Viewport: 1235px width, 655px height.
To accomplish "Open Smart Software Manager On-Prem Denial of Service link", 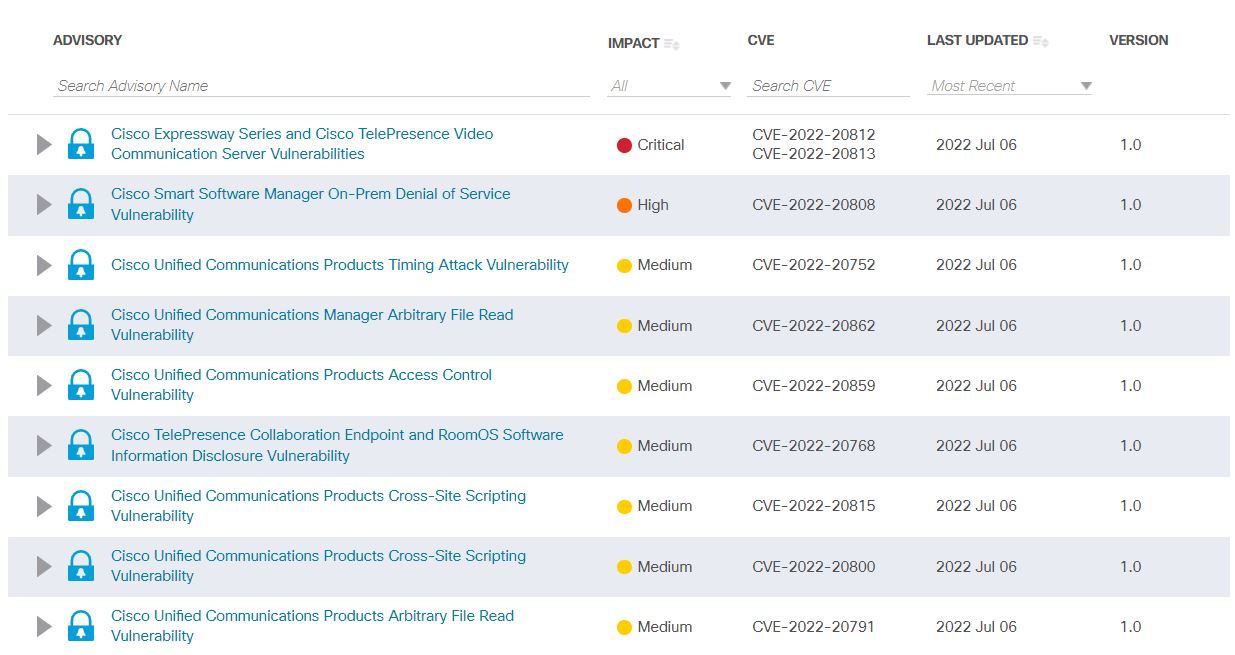I will pos(311,204).
